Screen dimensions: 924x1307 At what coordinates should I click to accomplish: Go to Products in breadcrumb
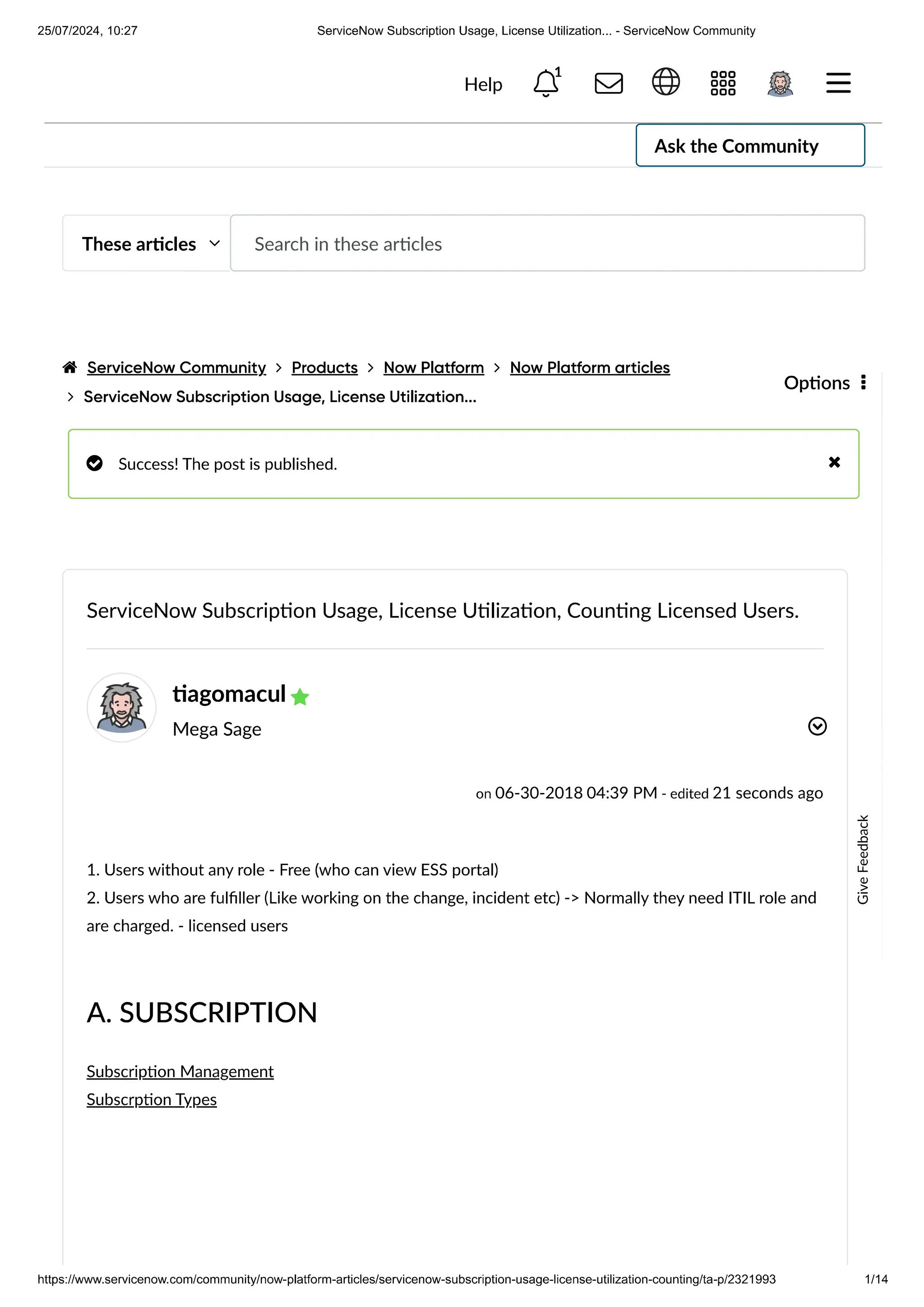(x=324, y=368)
